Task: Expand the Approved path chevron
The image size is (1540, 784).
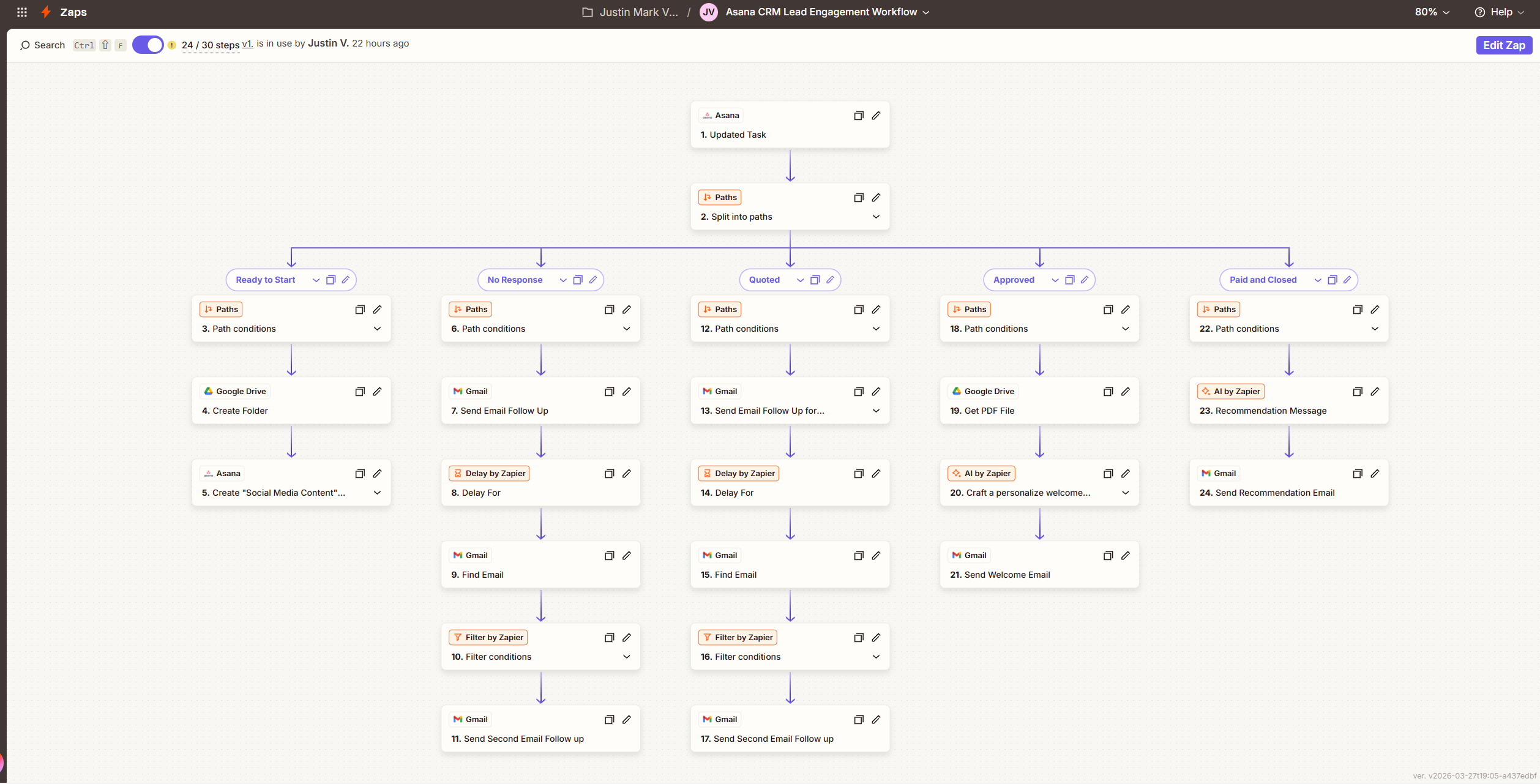Action: click(1055, 280)
